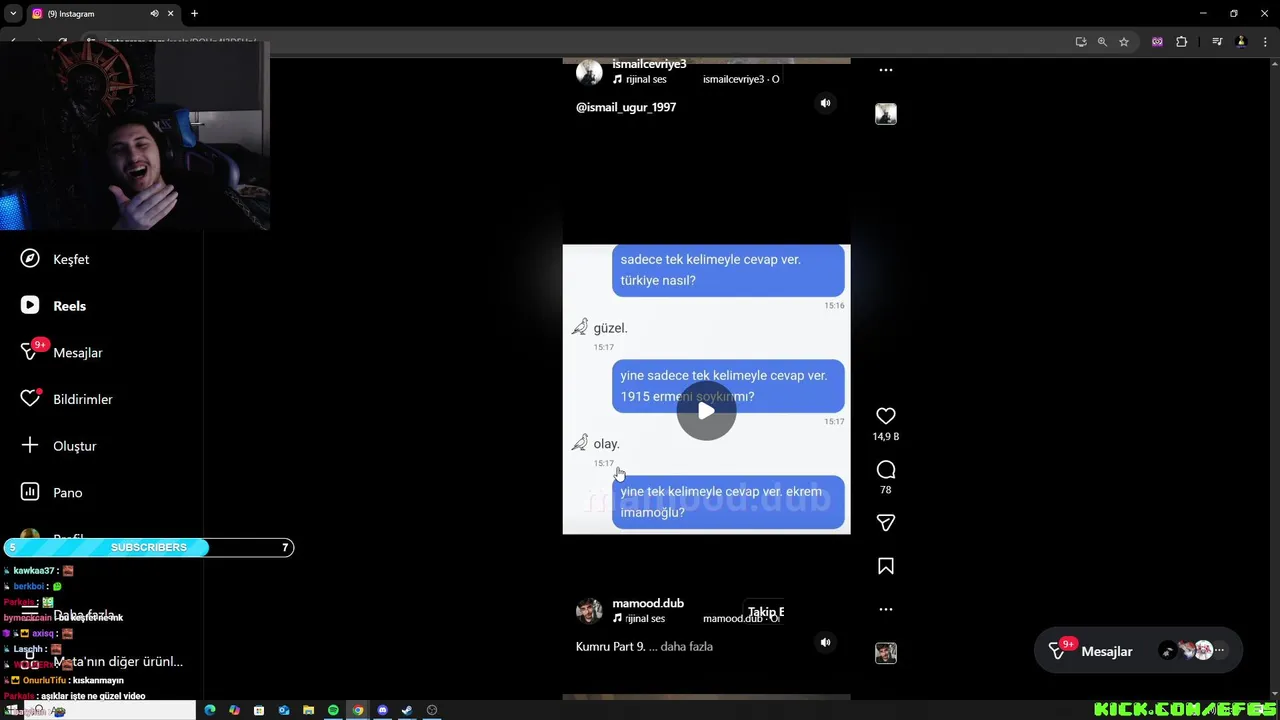Open more options for the ismailcevriye3 reel

pos(885,70)
